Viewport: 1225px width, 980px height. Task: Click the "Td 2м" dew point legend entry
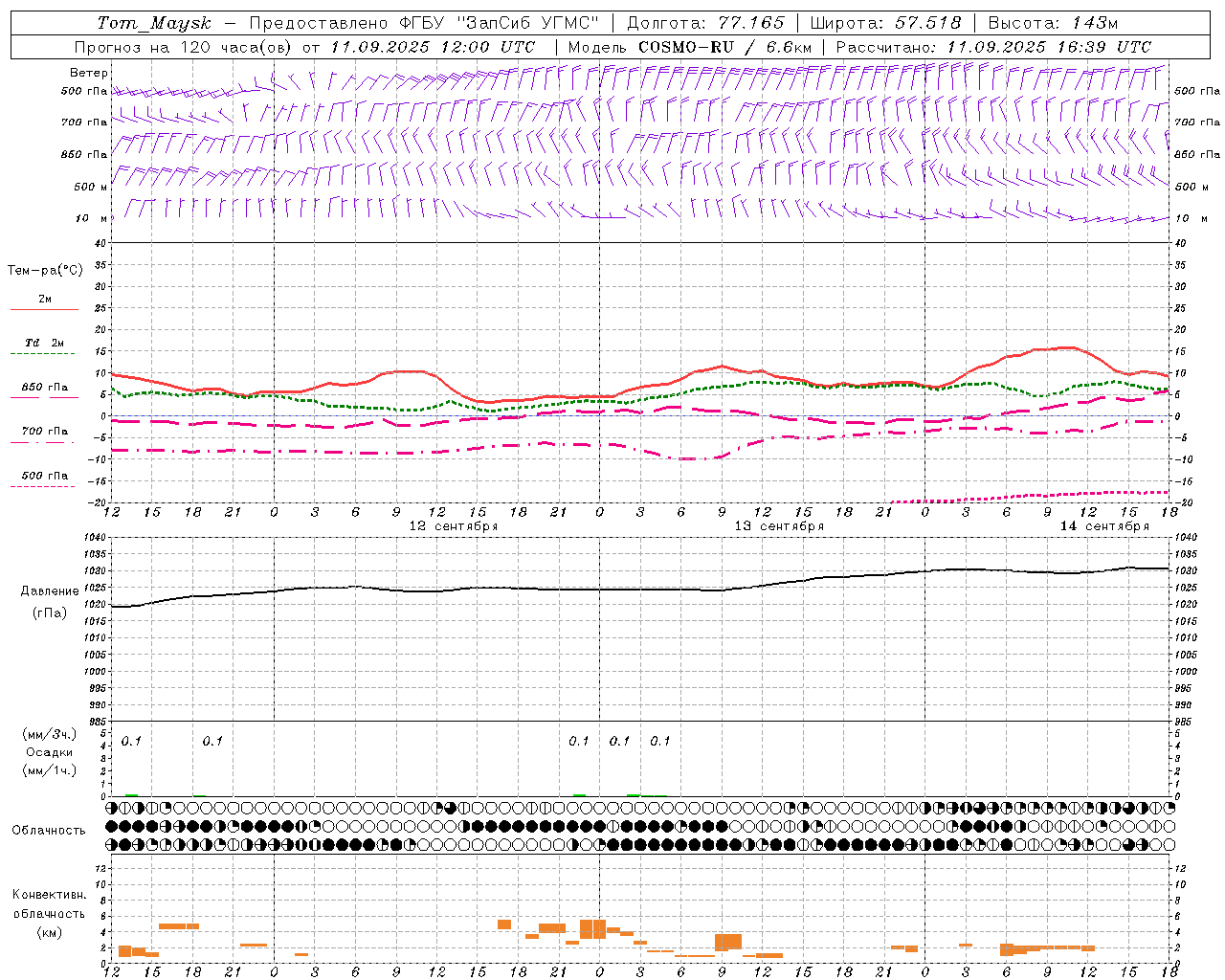coord(45,343)
